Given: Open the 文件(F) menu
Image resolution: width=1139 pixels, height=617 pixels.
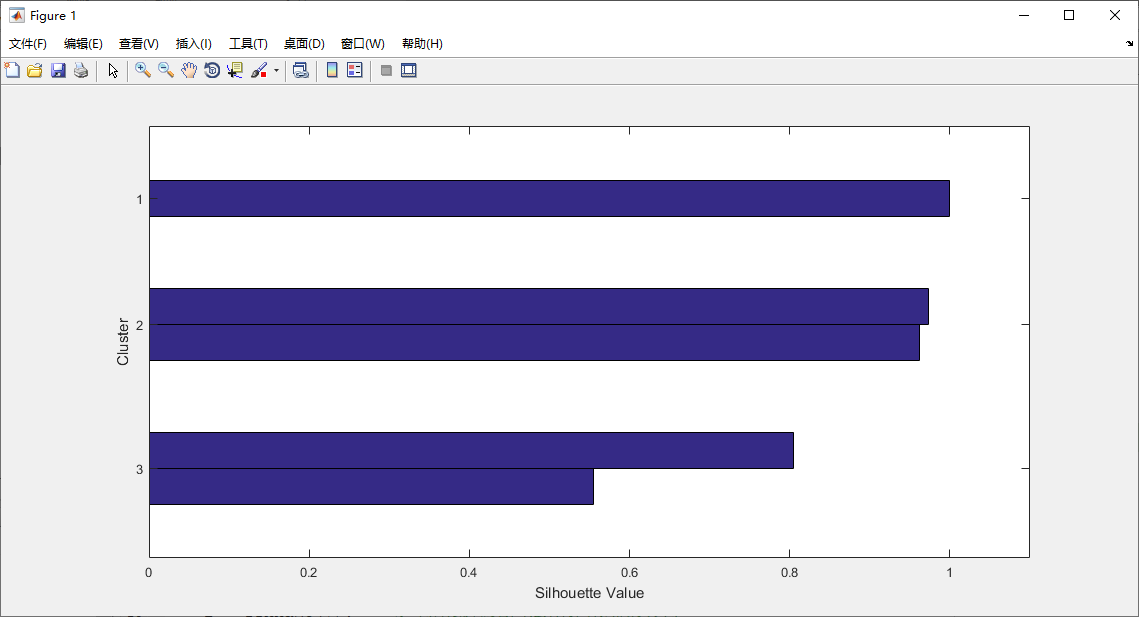Looking at the screenshot, I should 28,44.
